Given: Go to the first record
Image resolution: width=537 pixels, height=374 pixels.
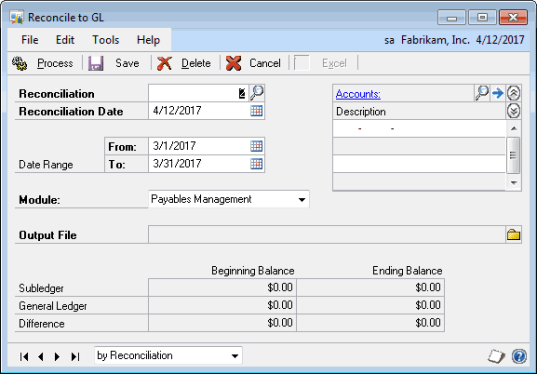Looking at the screenshot, I should point(24,357).
